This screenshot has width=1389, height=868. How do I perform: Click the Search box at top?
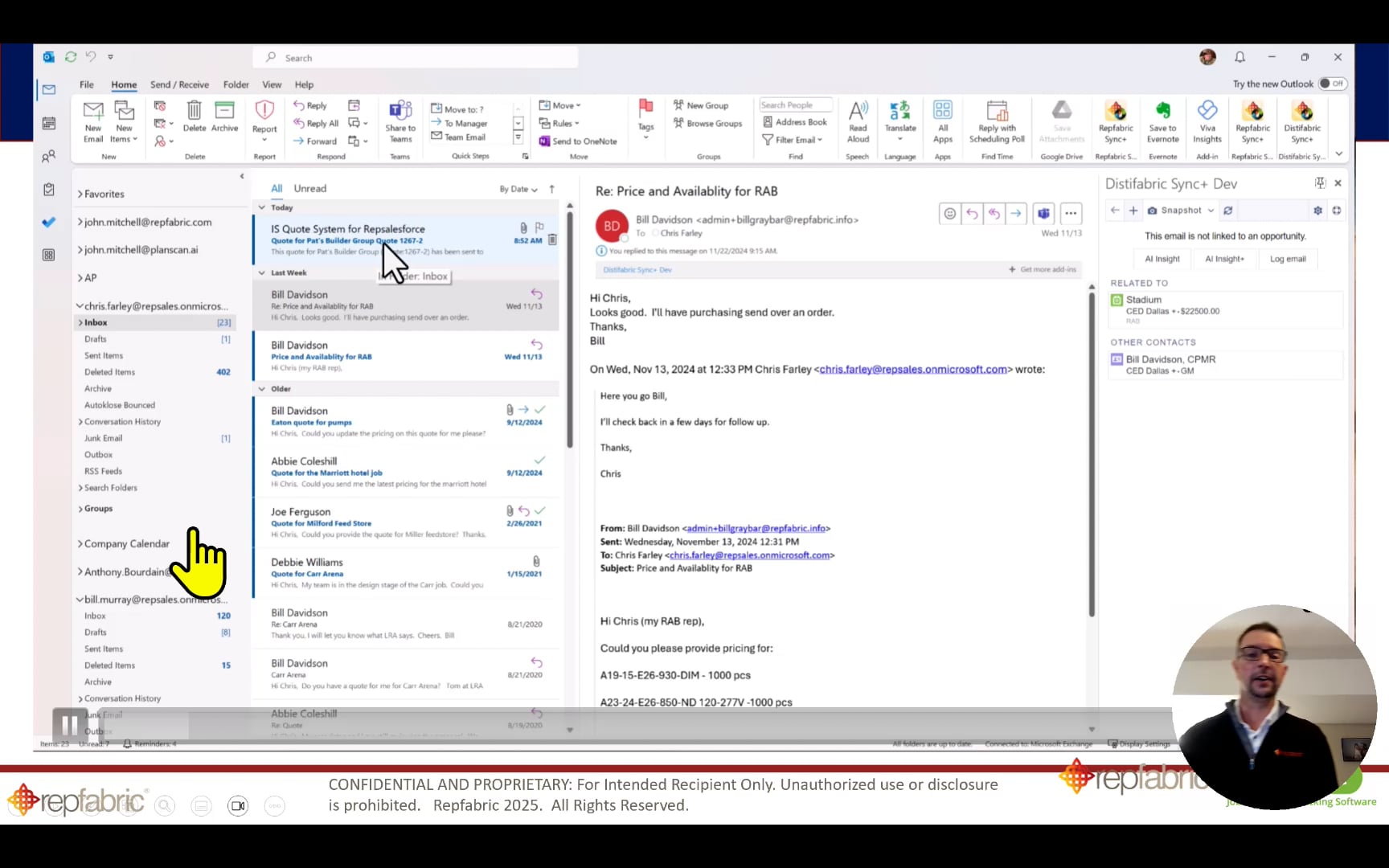pos(416,58)
